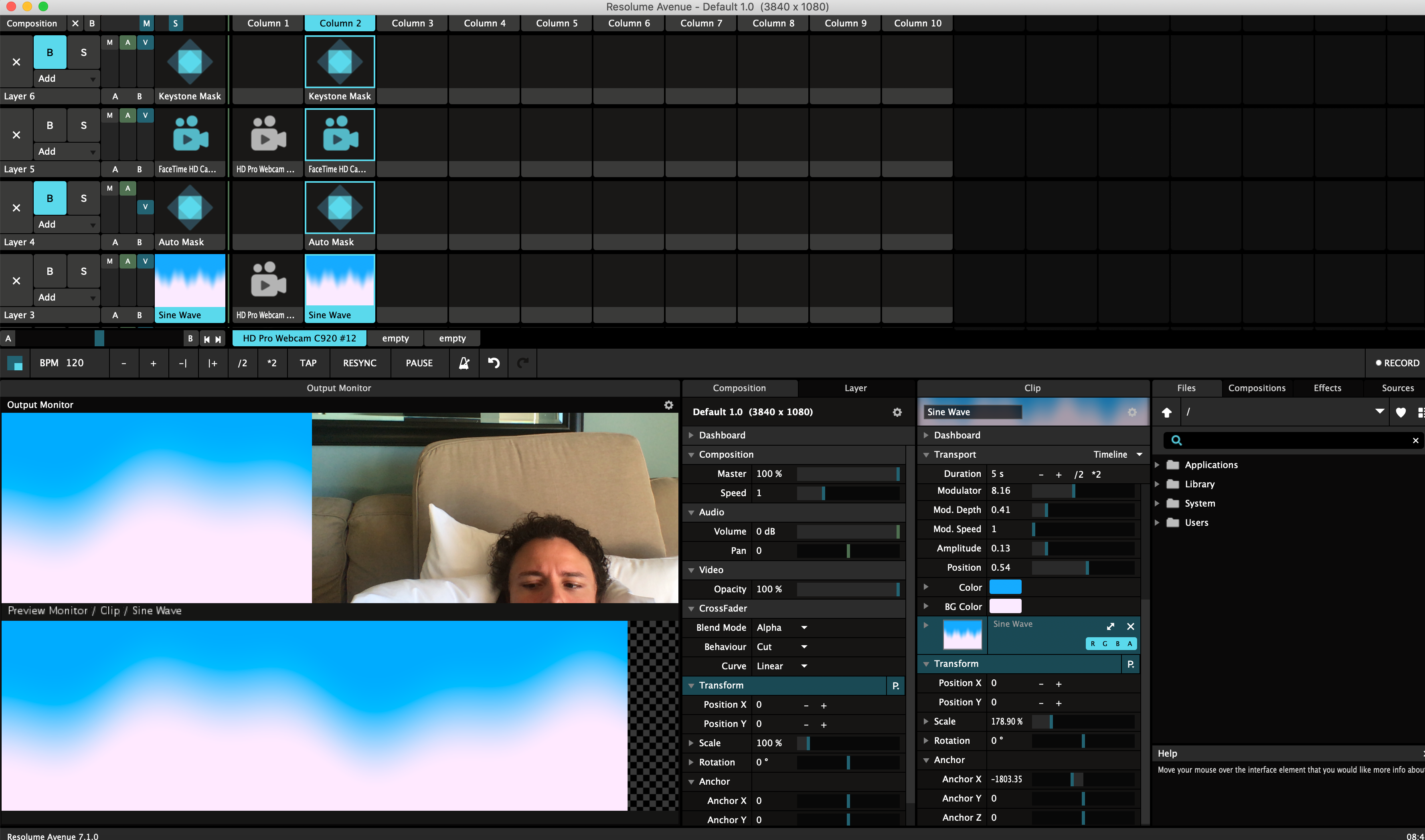Go up a folder in Files browser

1166,412
